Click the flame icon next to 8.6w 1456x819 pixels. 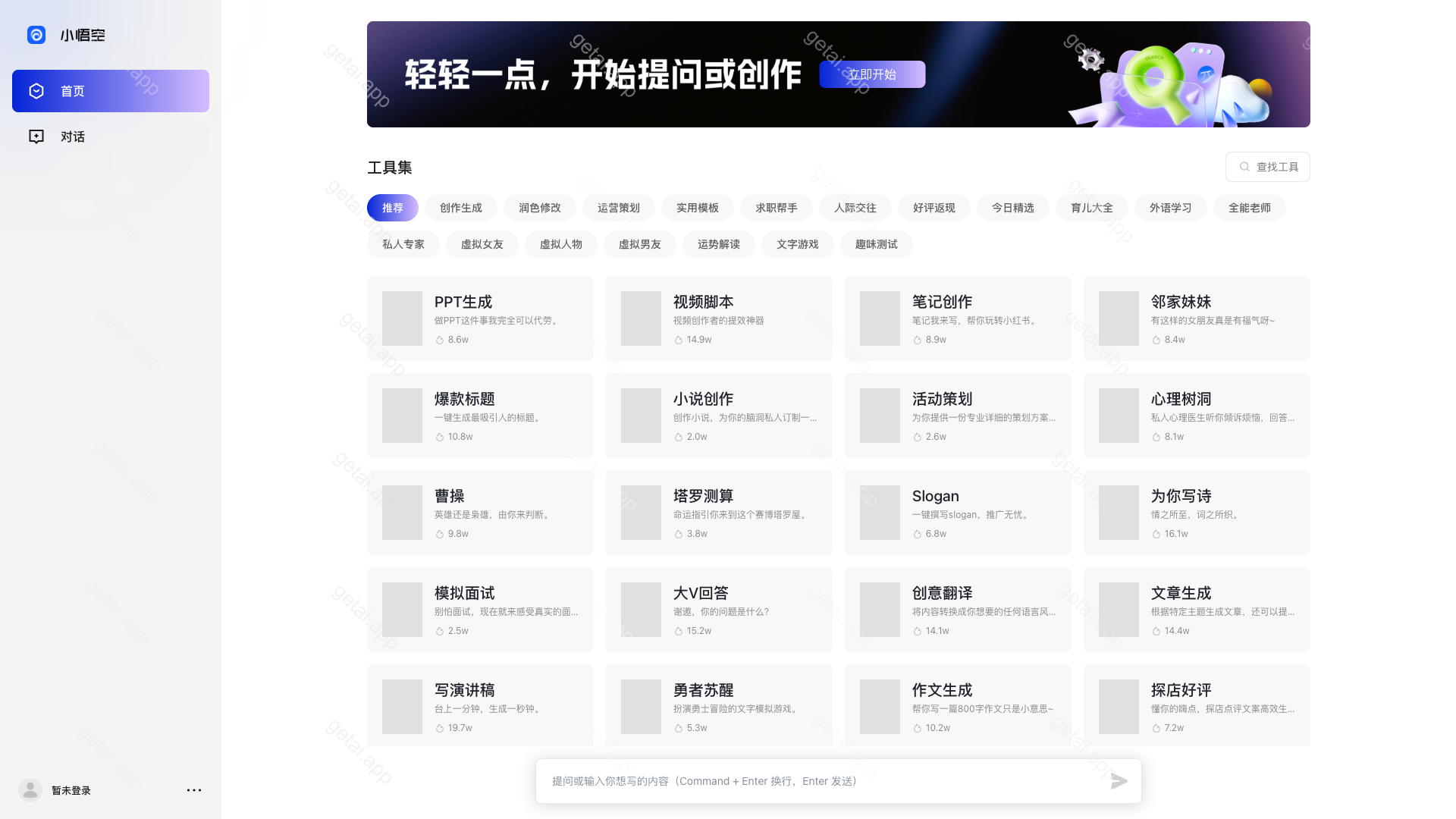coord(440,340)
